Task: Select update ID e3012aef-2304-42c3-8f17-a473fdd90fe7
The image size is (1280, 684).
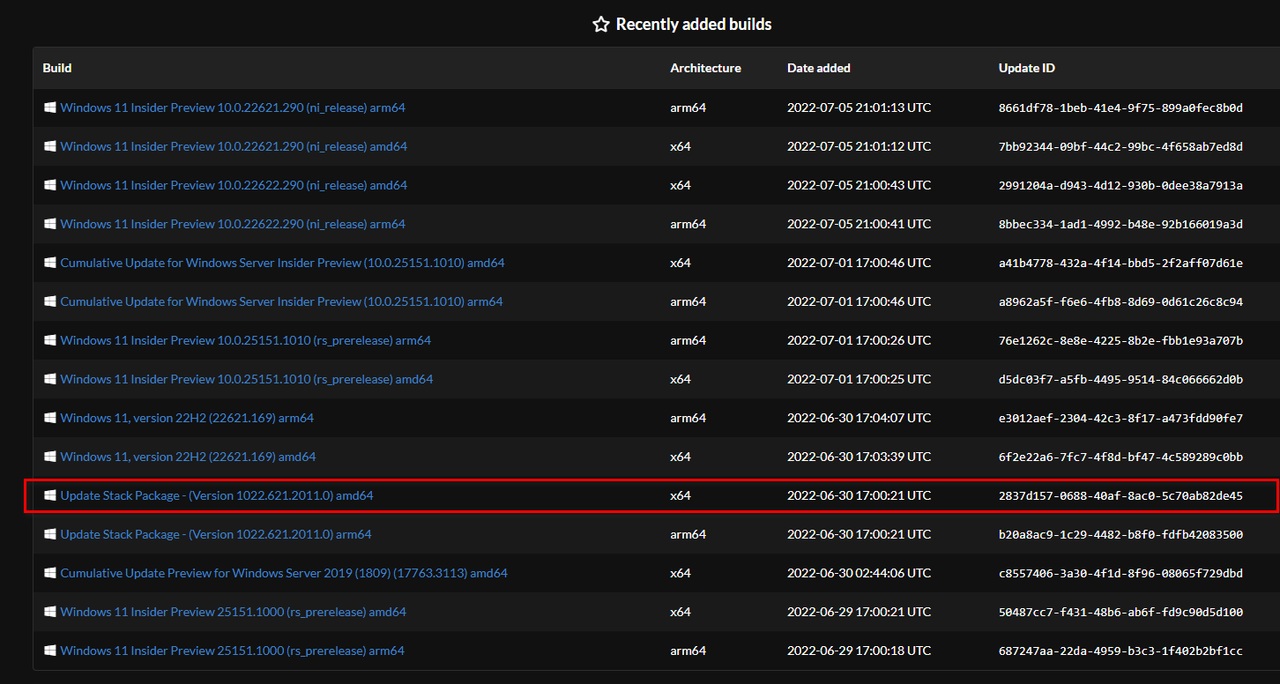Action: (x=1121, y=418)
